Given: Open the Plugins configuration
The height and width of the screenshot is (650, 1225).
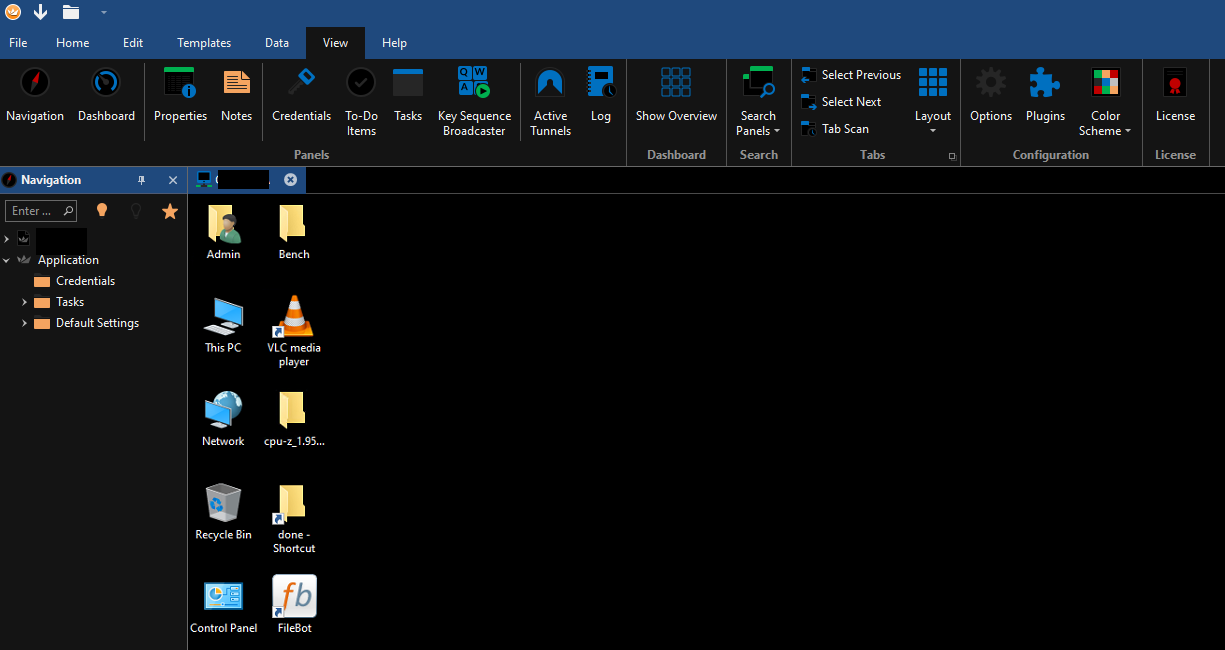Looking at the screenshot, I should 1045,96.
